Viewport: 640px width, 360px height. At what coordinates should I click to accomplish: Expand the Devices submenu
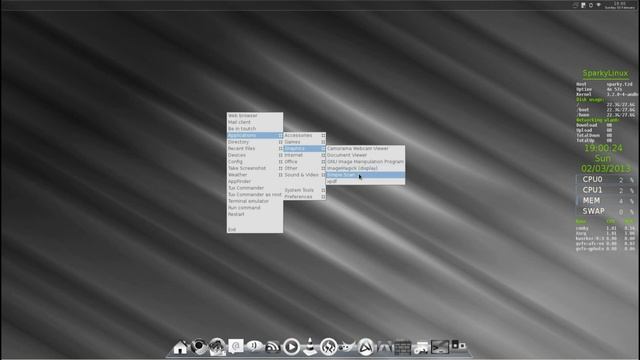(x=255, y=155)
